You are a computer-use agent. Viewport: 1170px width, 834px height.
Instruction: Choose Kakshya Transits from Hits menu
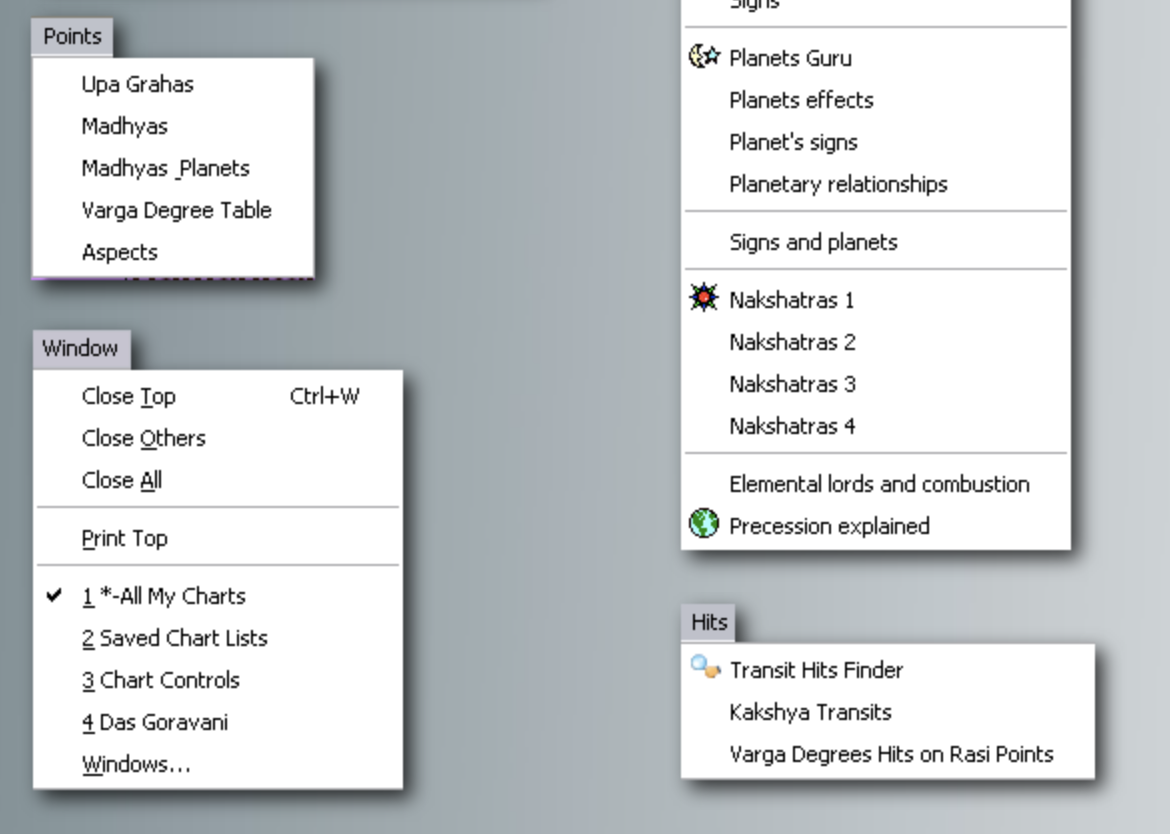click(810, 713)
